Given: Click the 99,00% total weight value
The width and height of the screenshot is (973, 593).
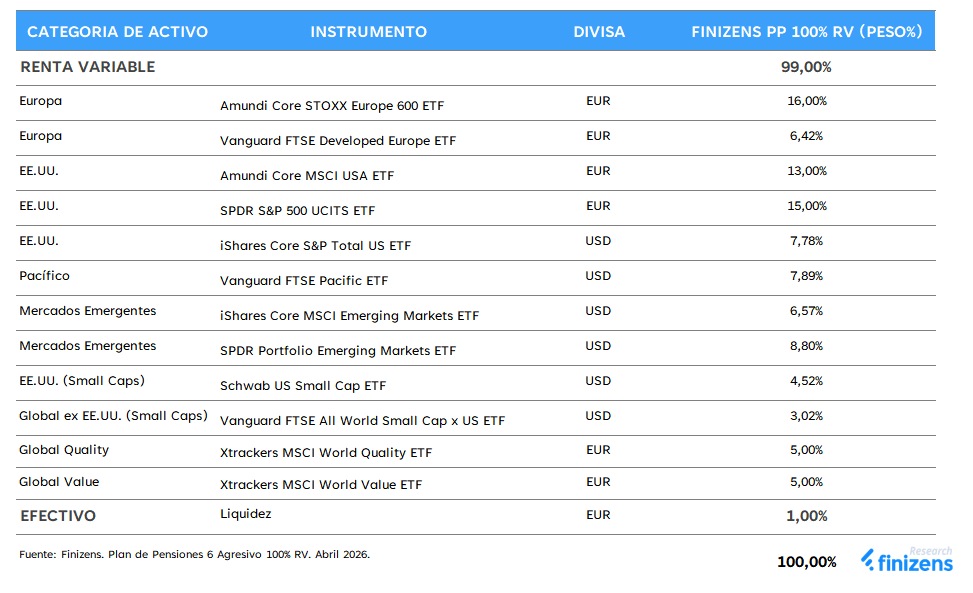Looking at the screenshot, I should [806, 67].
